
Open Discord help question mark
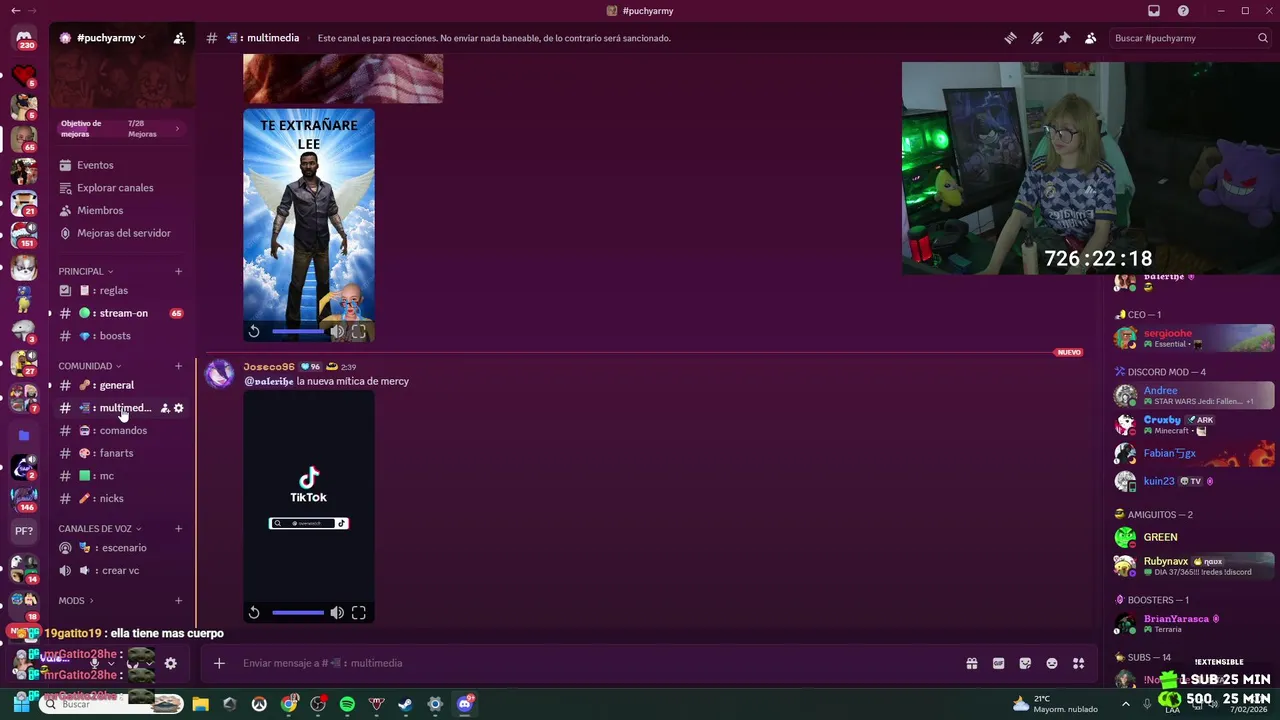click(1184, 11)
